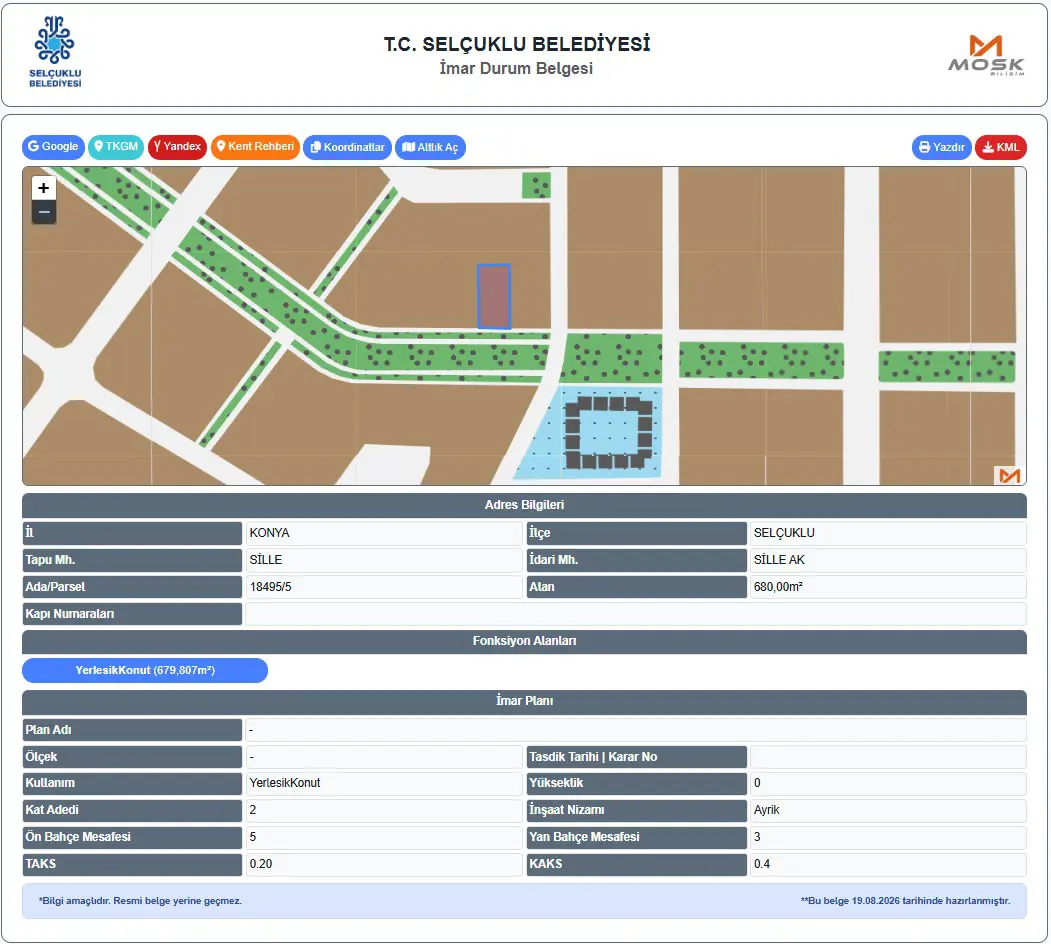Copy coordinates with Koordinatlar button
Screen dimensions: 1051x944
(x=347, y=148)
